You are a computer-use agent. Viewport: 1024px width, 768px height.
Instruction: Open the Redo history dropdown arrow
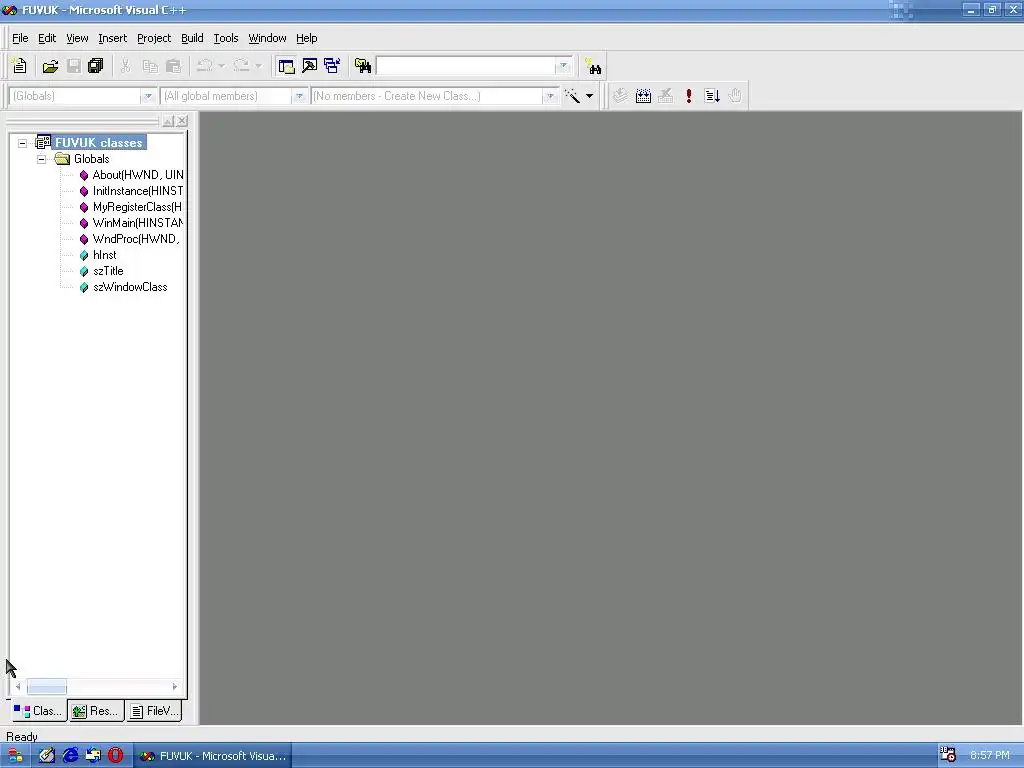(259, 66)
